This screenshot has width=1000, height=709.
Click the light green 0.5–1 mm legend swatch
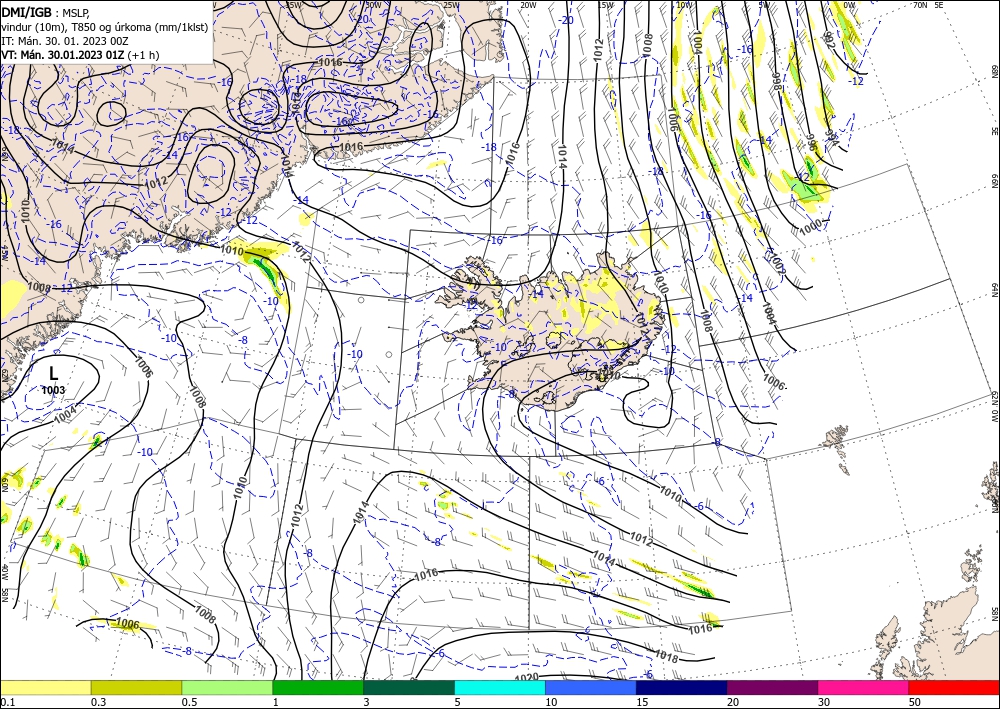pyautogui.click(x=227, y=687)
